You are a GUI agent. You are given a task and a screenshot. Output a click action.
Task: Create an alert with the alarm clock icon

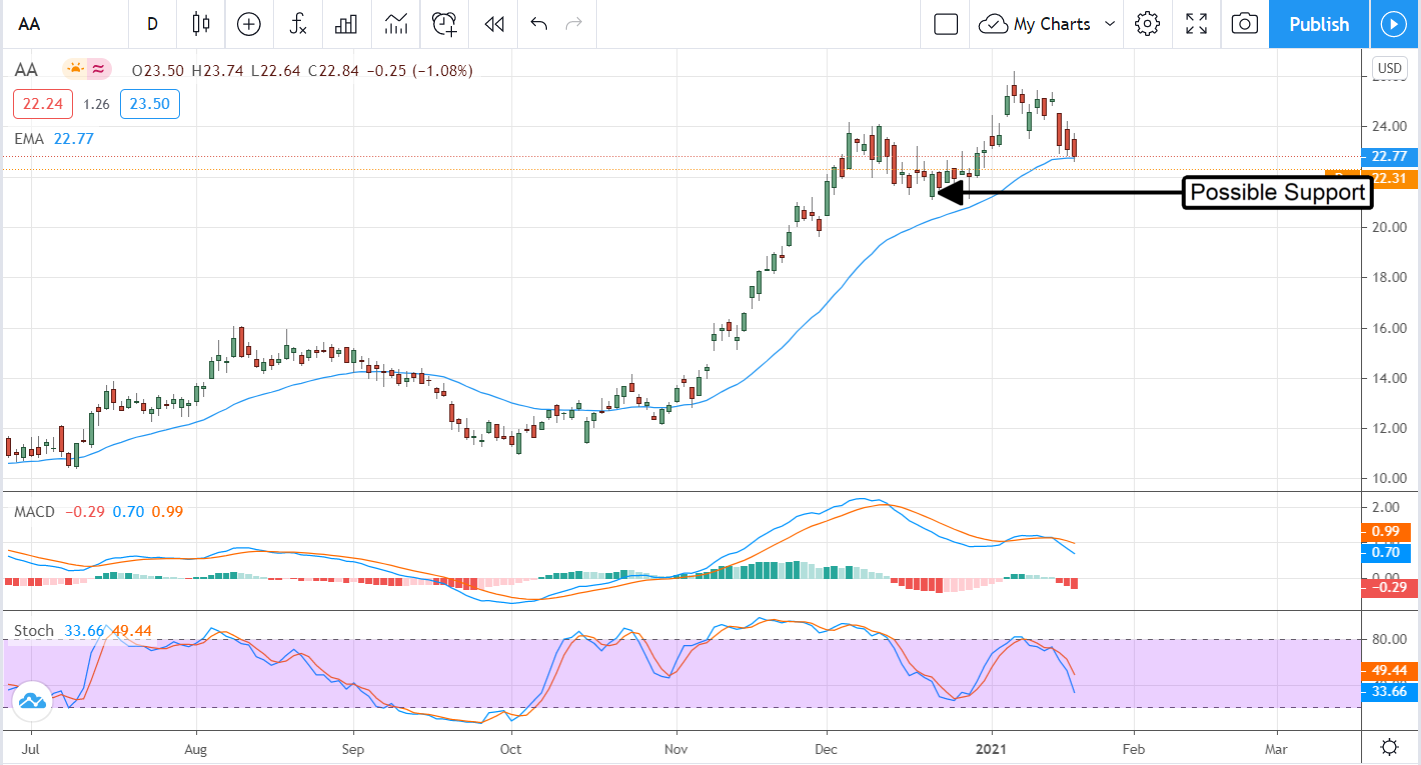(x=445, y=24)
